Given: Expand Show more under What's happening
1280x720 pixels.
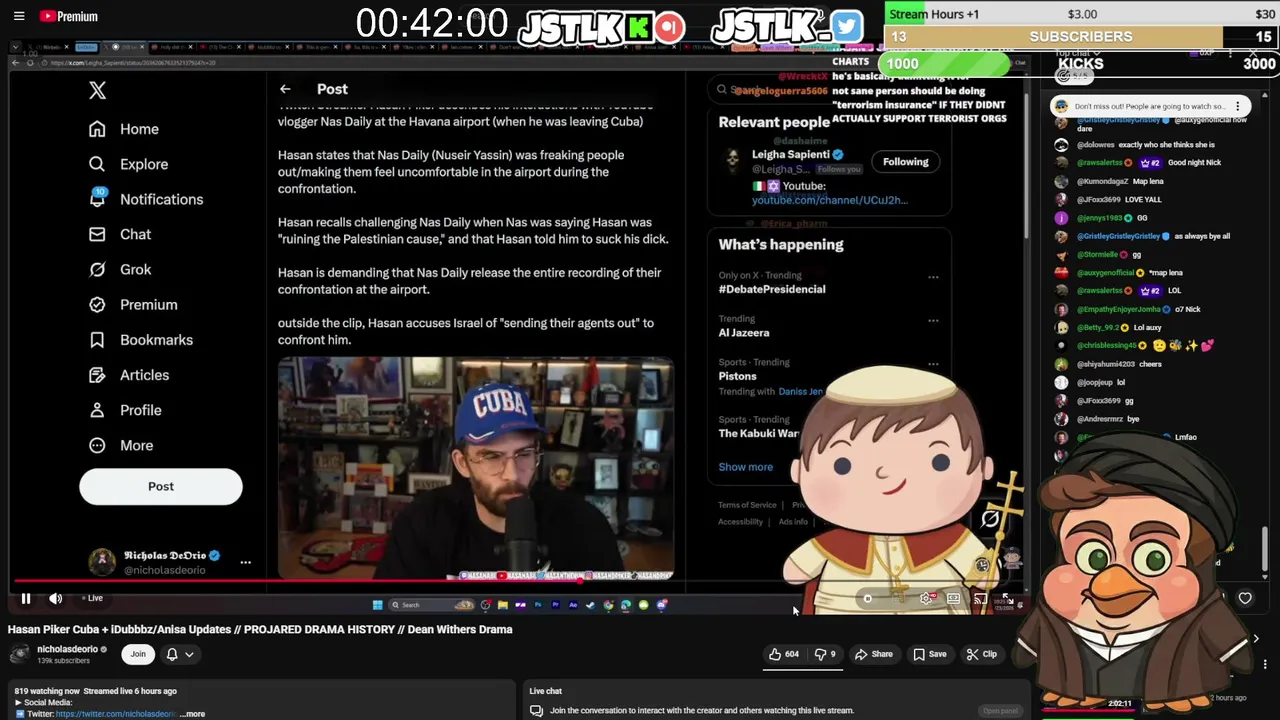Looking at the screenshot, I should coord(745,467).
